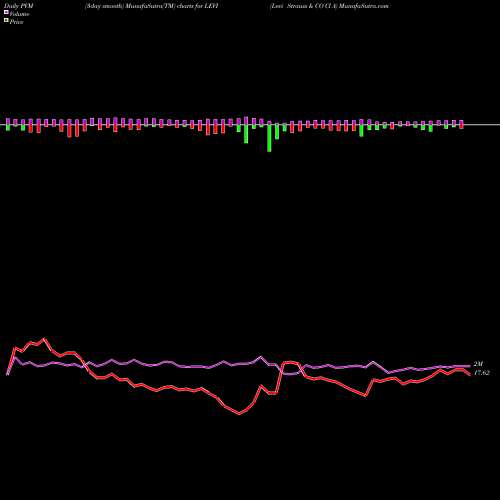This screenshot has width=500, height=500.
Task: Click the MunafaSutra charts for LEVI header
Action: pos(152,6)
